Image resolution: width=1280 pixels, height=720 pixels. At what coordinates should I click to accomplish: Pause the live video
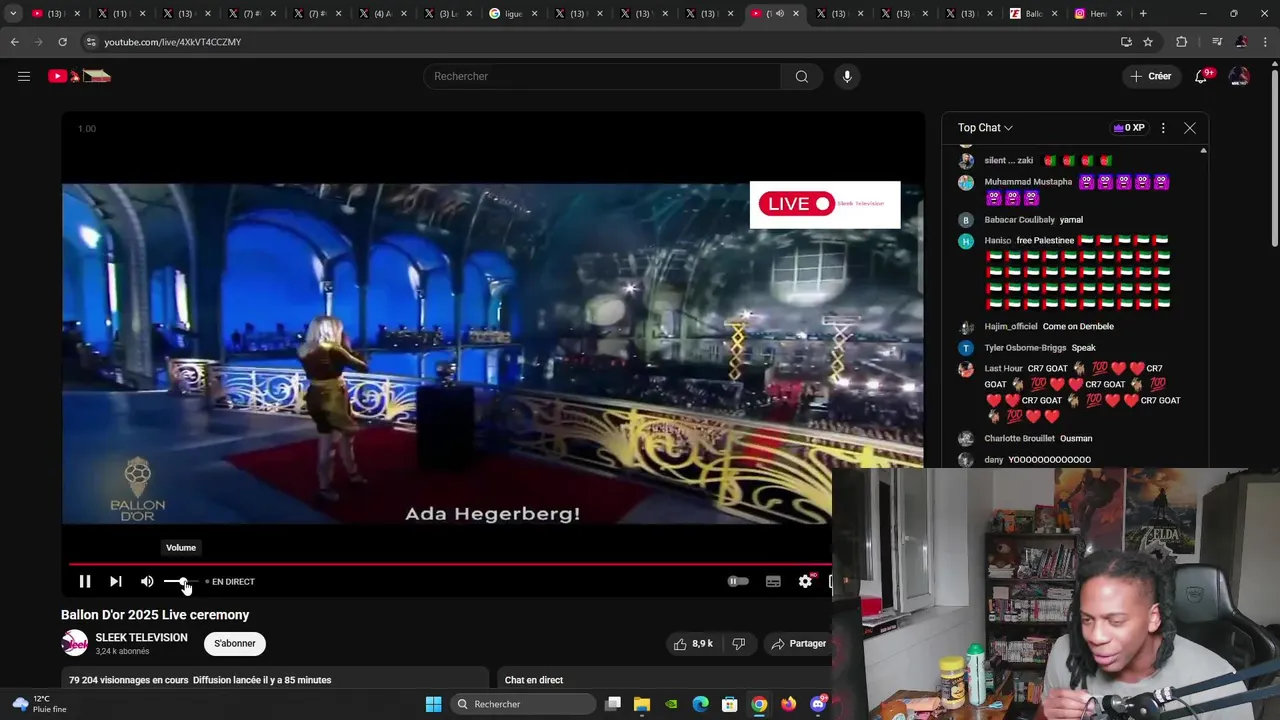click(x=85, y=581)
